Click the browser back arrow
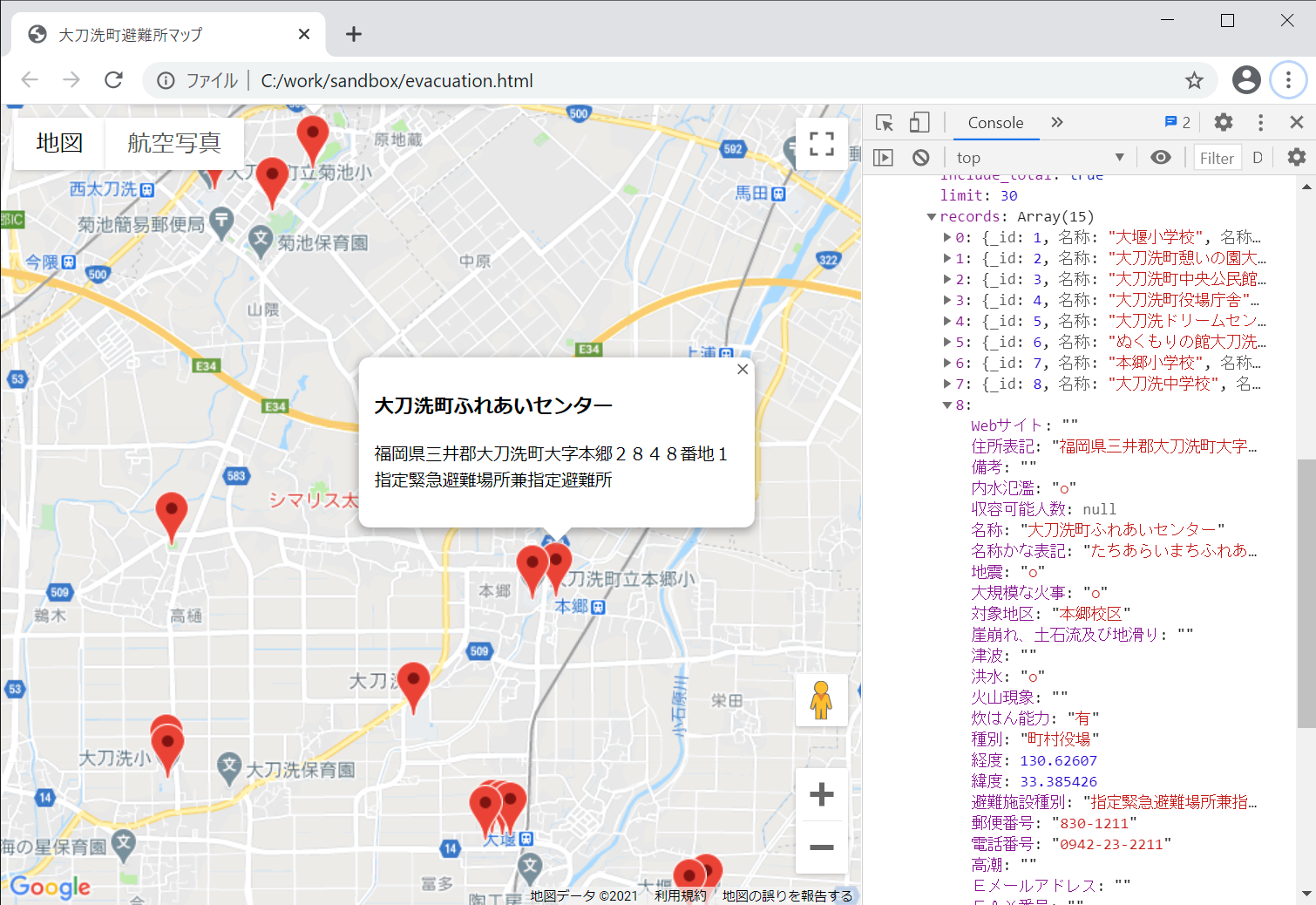Image resolution: width=1316 pixels, height=905 pixels. [30, 80]
